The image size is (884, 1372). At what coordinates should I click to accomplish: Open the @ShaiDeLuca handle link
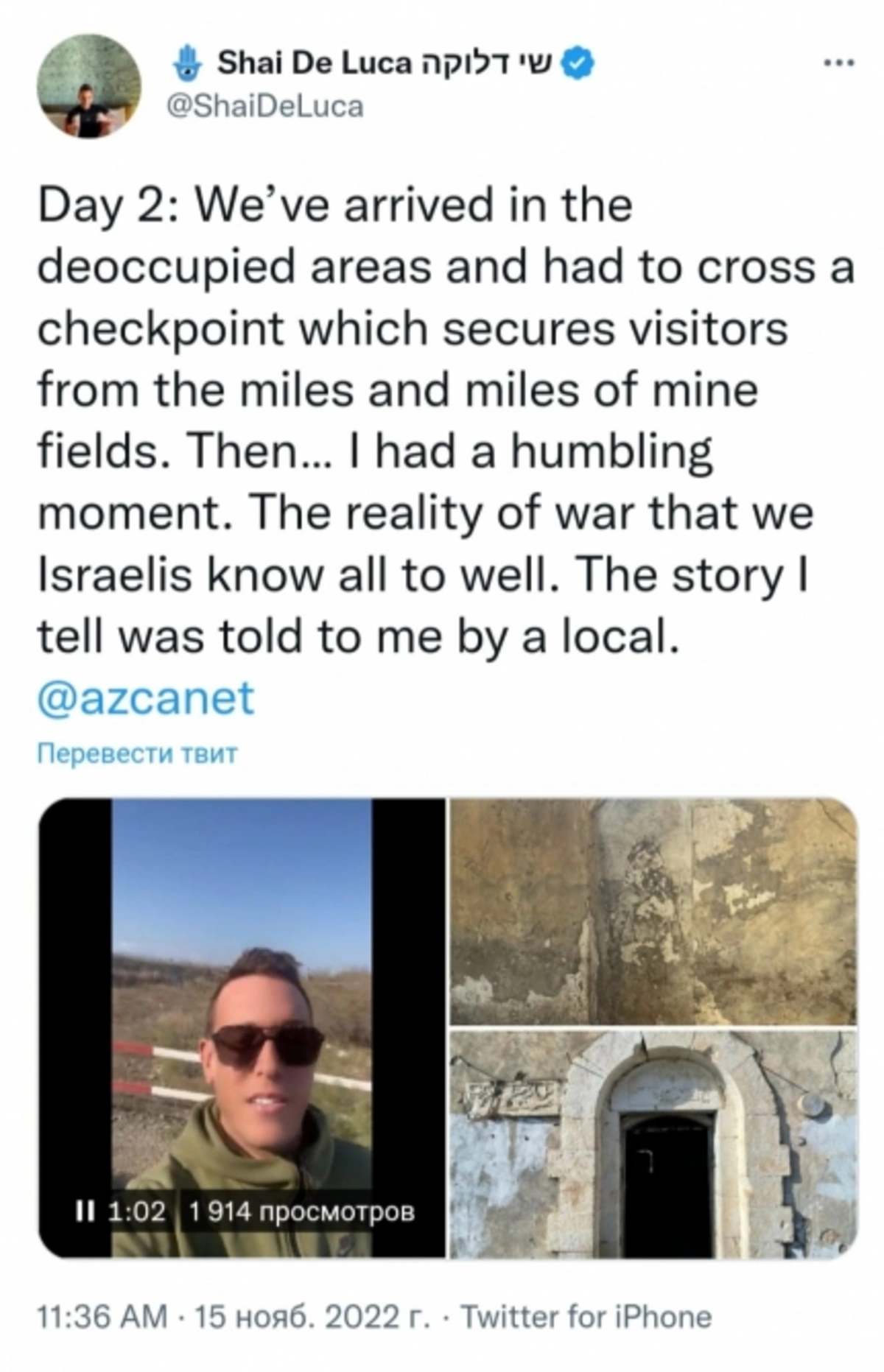266,107
